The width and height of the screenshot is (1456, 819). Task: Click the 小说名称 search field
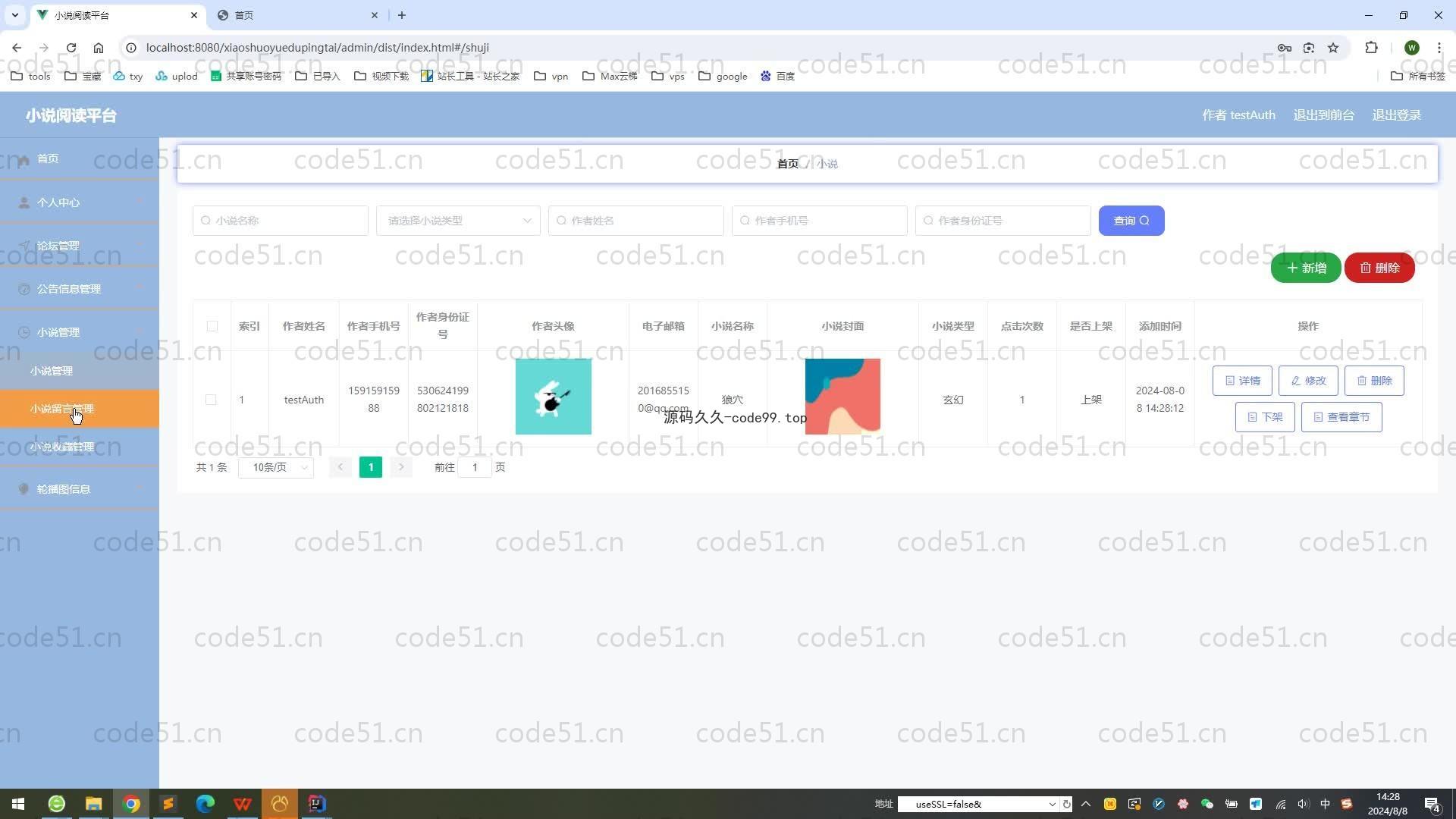(281, 221)
